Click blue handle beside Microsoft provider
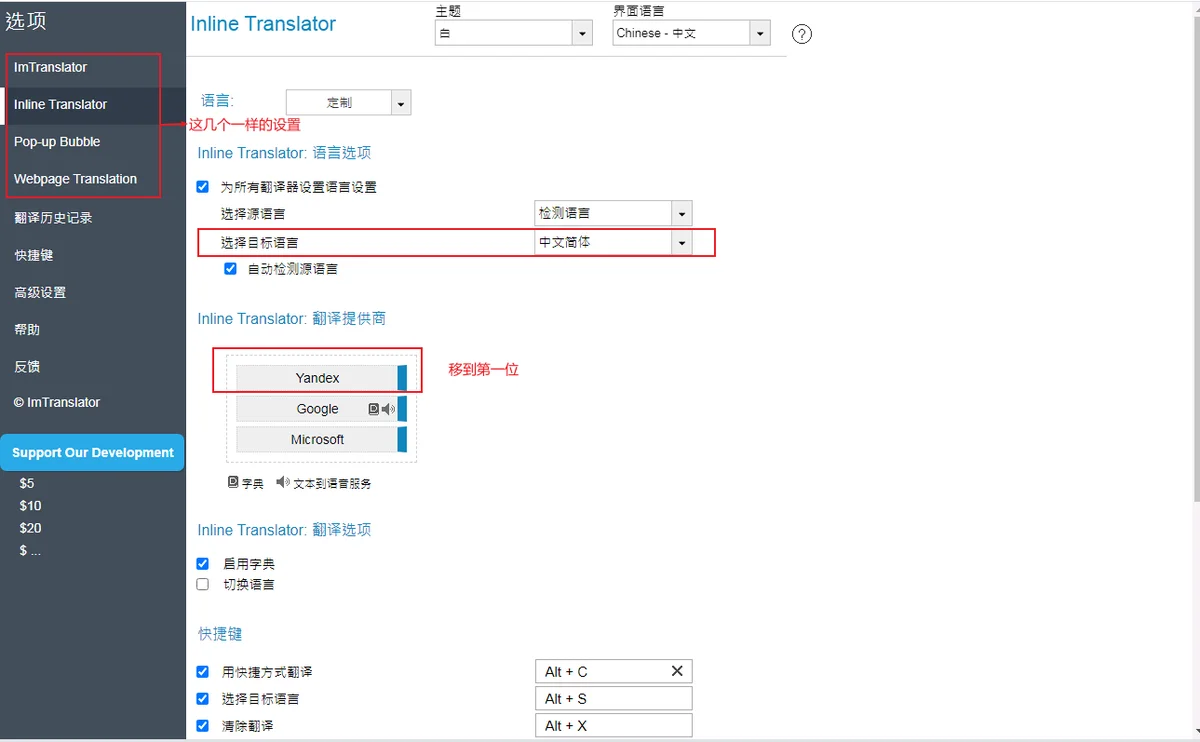 point(402,439)
